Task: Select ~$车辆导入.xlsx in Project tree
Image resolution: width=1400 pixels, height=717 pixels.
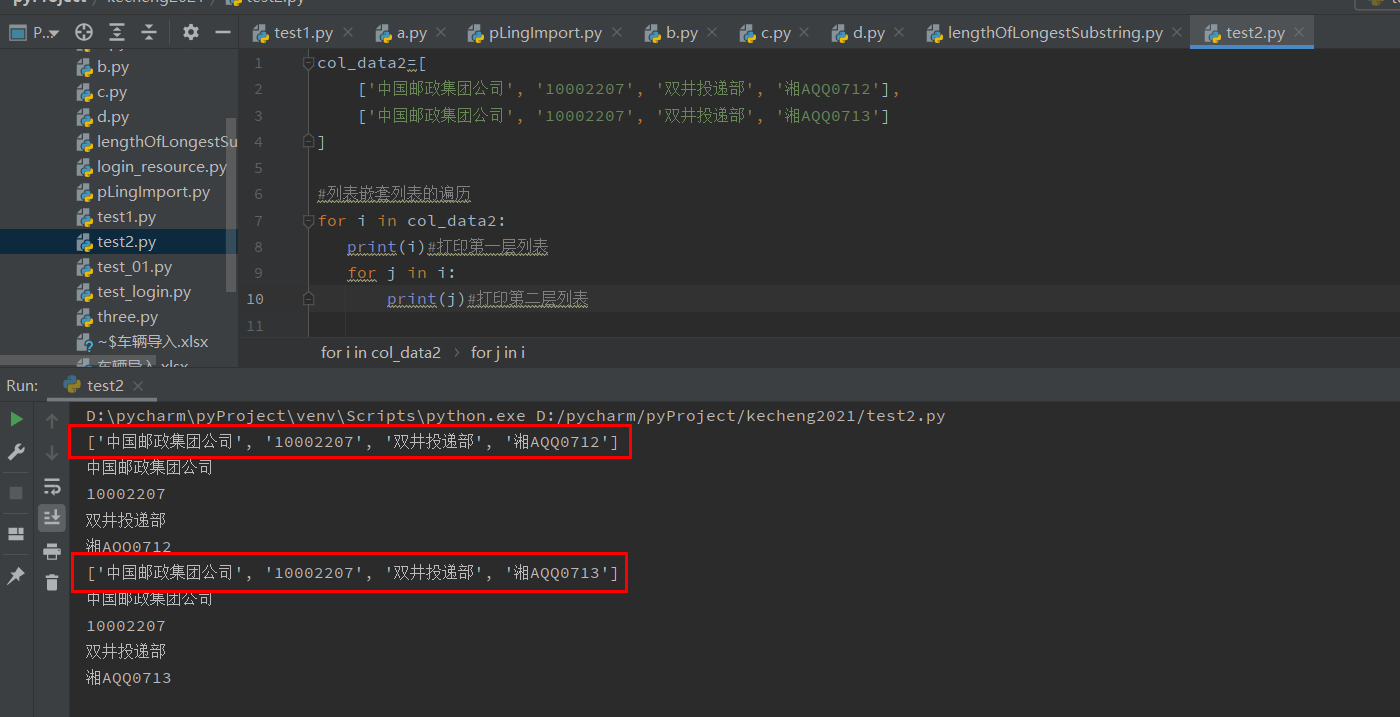Action: click(x=143, y=342)
